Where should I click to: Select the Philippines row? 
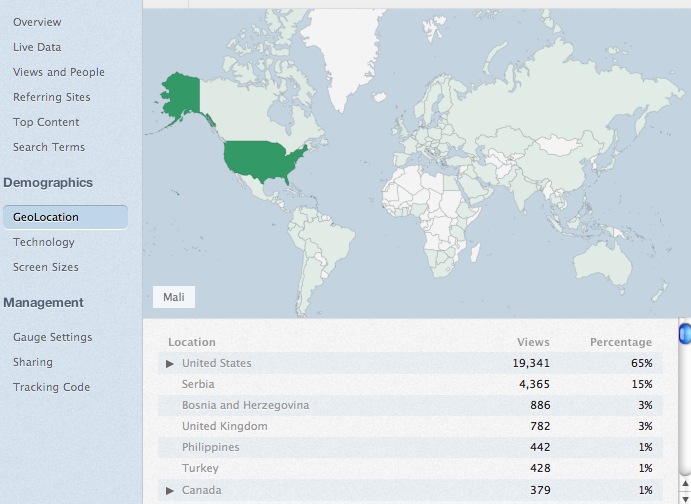pos(410,447)
